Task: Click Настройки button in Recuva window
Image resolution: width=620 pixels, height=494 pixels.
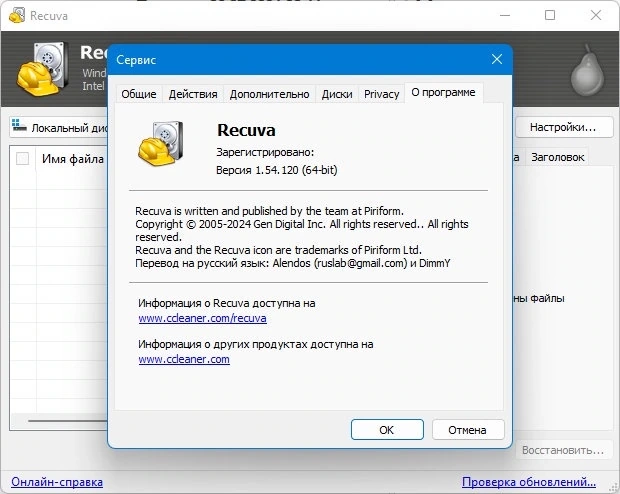Action: tap(563, 127)
